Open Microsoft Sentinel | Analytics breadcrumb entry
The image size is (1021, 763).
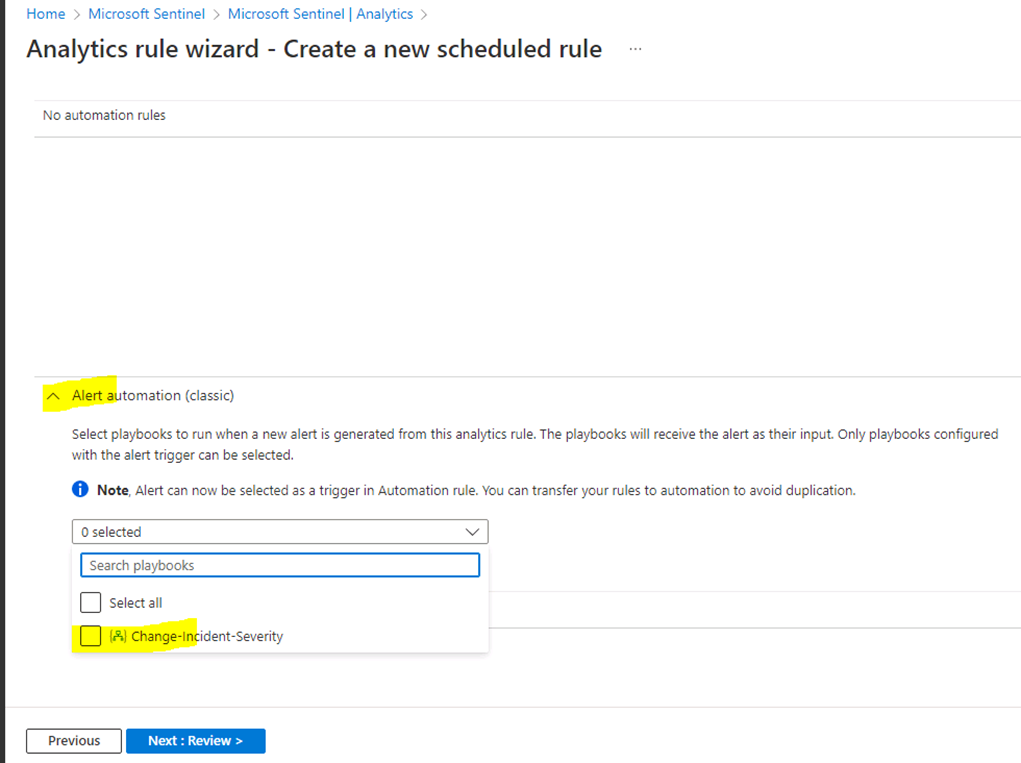click(x=320, y=13)
